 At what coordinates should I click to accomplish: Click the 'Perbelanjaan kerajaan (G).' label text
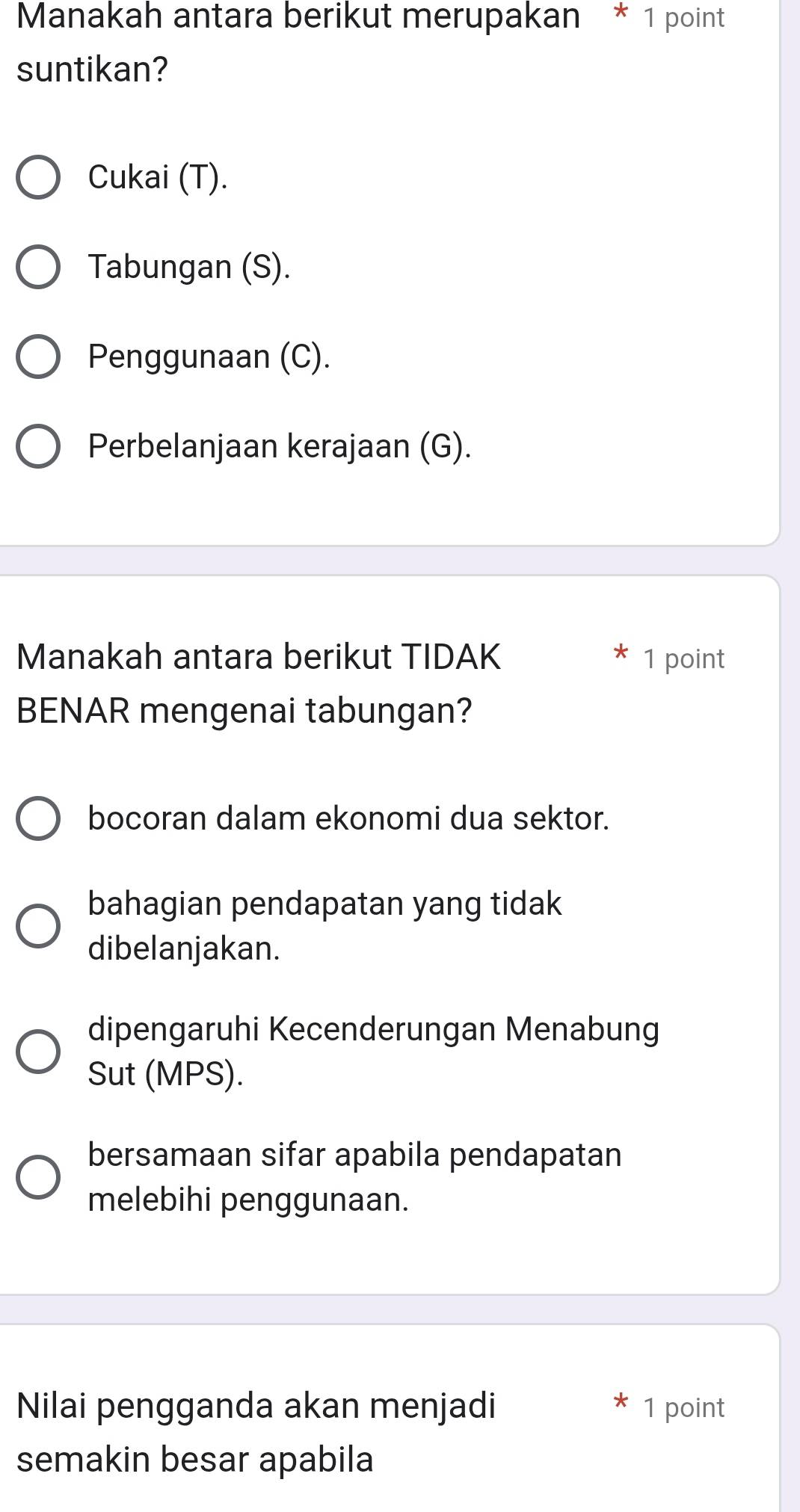point(280,446)
